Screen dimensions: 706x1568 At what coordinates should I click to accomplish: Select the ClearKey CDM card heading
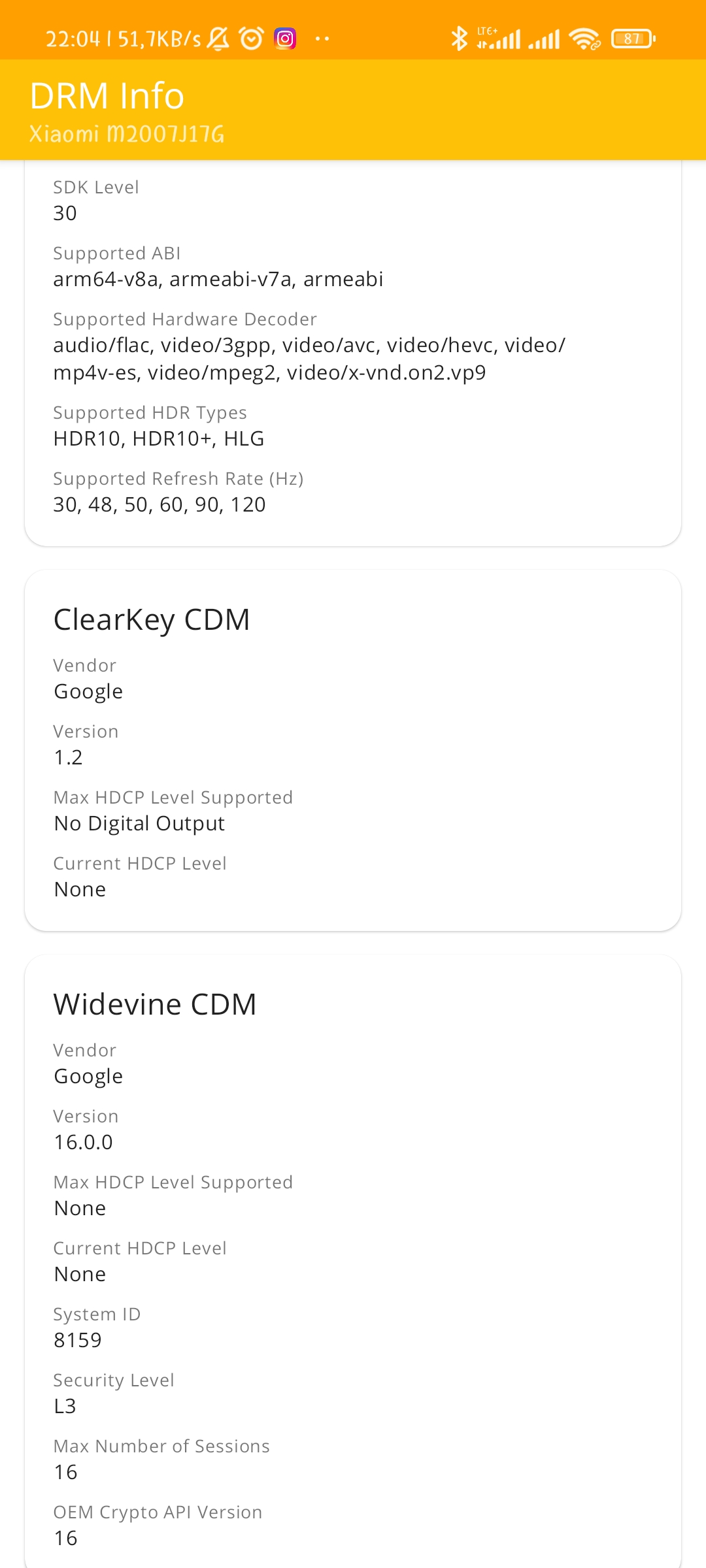click(152, 619)
